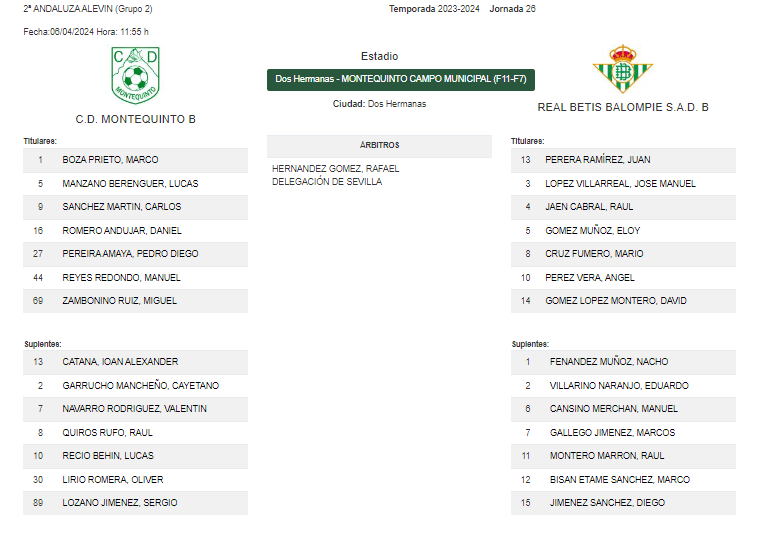763x542 pixels.
Task: Click the Real Betis Balompie crest
Action: (x=622, y=69)
